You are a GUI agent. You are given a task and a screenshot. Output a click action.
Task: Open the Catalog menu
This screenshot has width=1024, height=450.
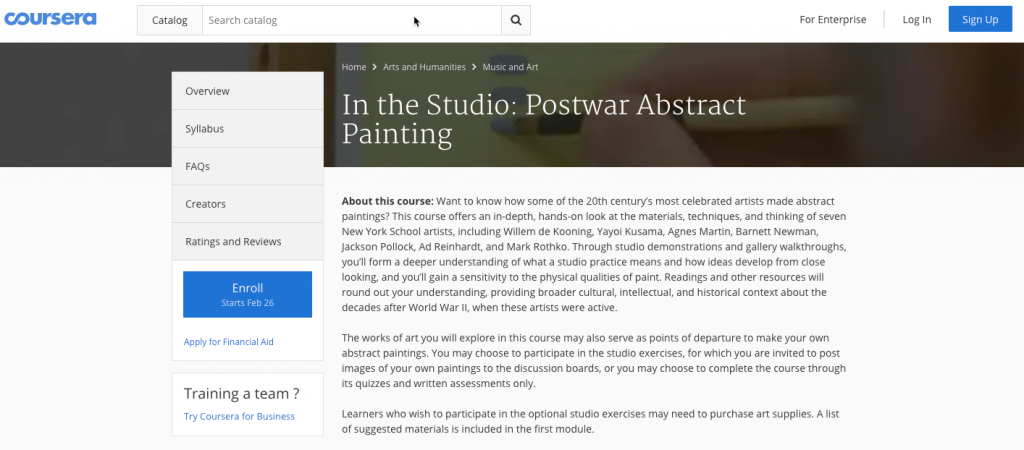pyautogui.click(x=170, y=20)
